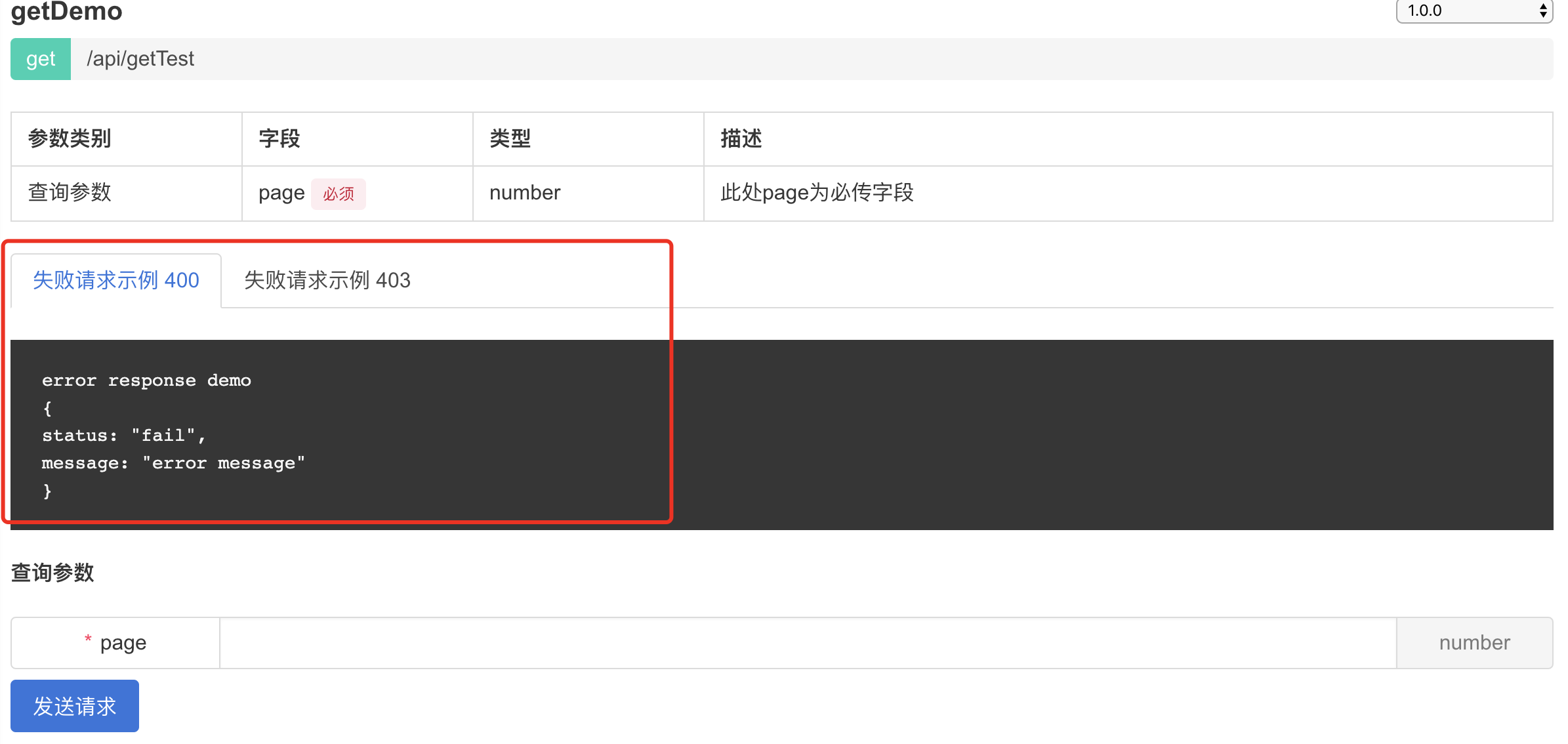Click the 类型 column header
Image resolution: width=1568 pixels, height=744 pixels.
pos(510,138)
